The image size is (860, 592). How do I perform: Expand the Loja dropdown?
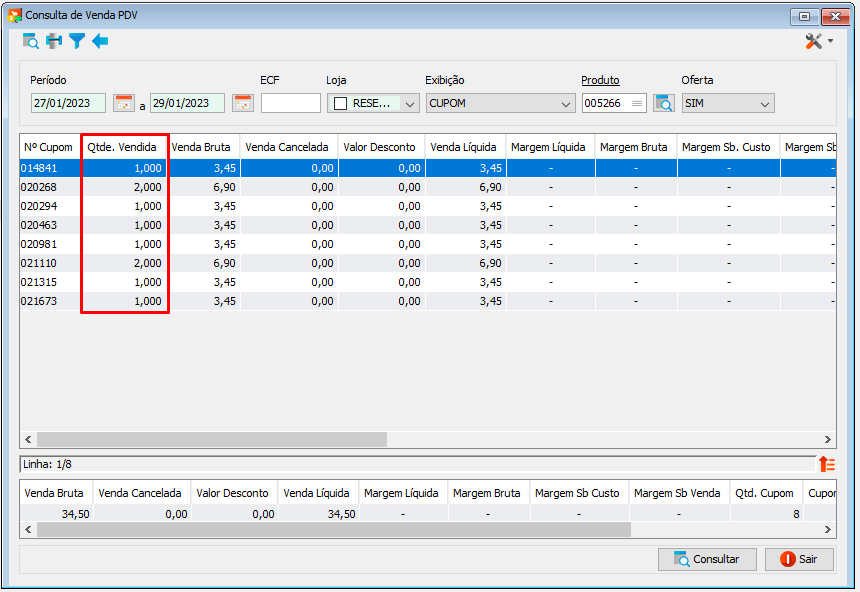(410, 104)
